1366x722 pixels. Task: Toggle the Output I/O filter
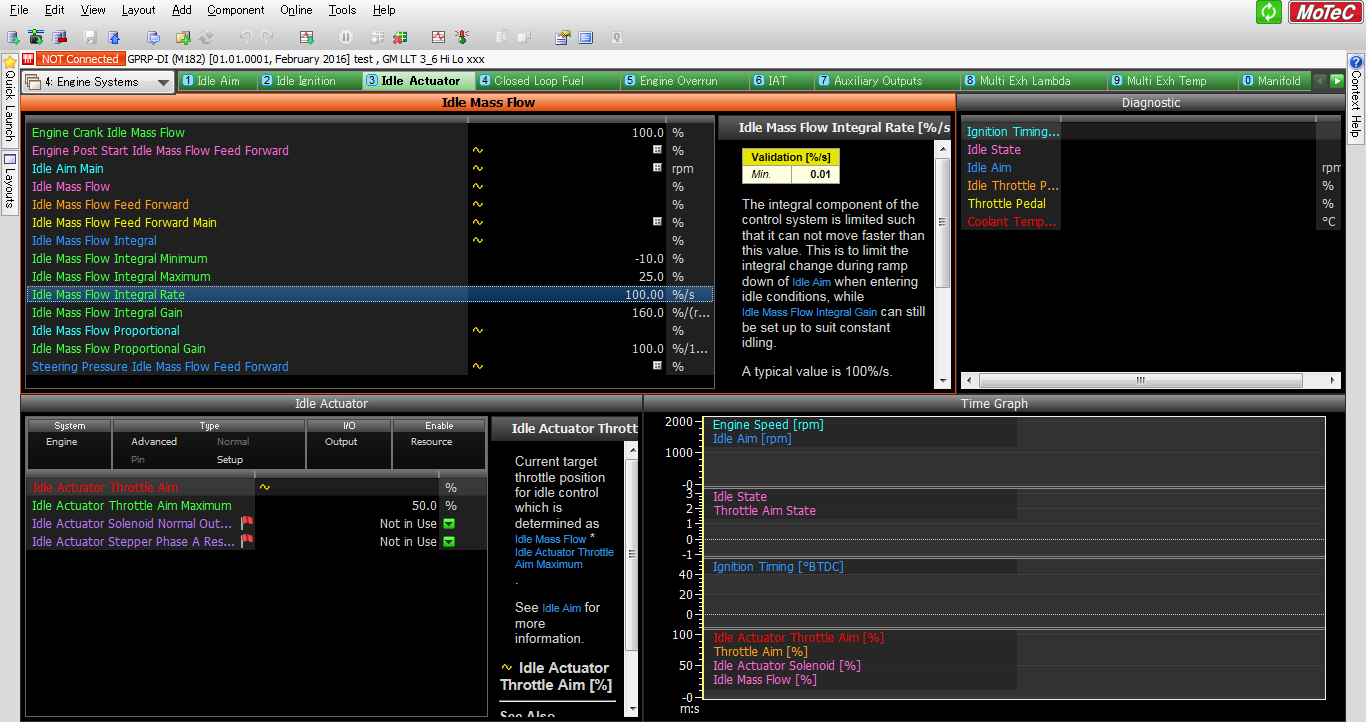341,441
